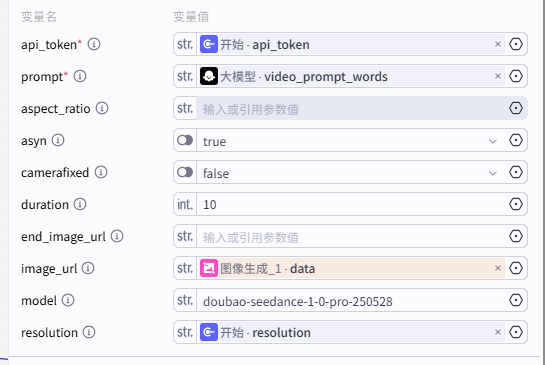545x365 pixels.
Task: Remove the 图像生成_1 - data reference
Action: click(x=498, y=268)
